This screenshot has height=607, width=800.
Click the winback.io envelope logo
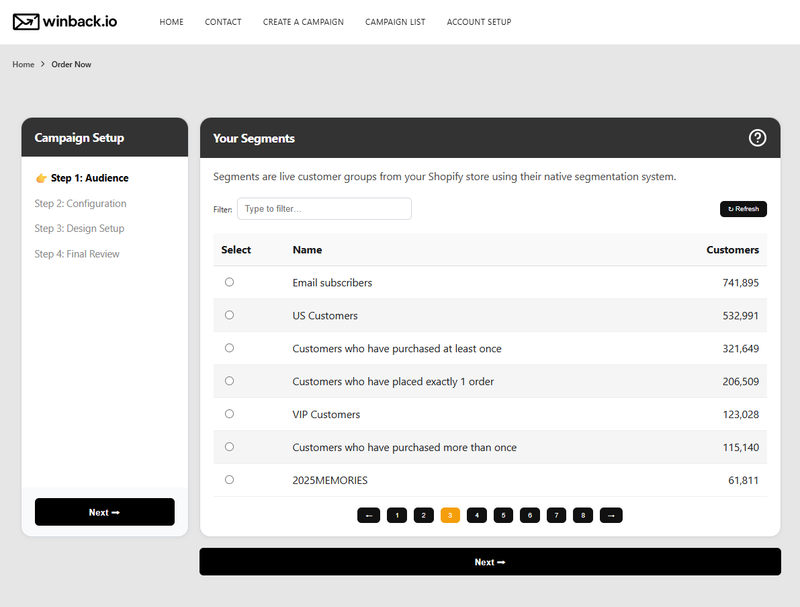click(x=64, y=22)
